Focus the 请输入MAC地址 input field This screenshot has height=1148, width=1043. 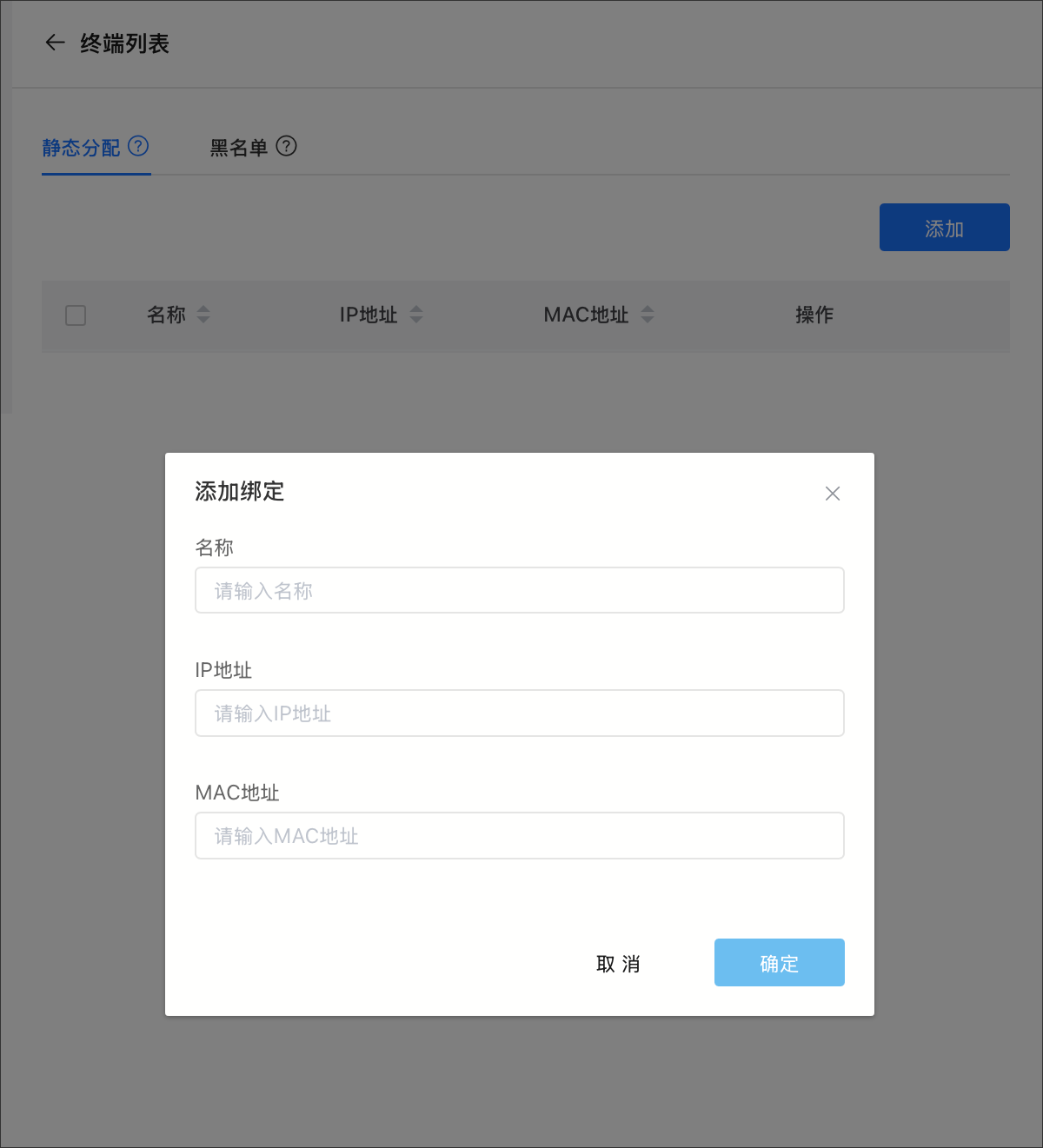coord(519,836)
